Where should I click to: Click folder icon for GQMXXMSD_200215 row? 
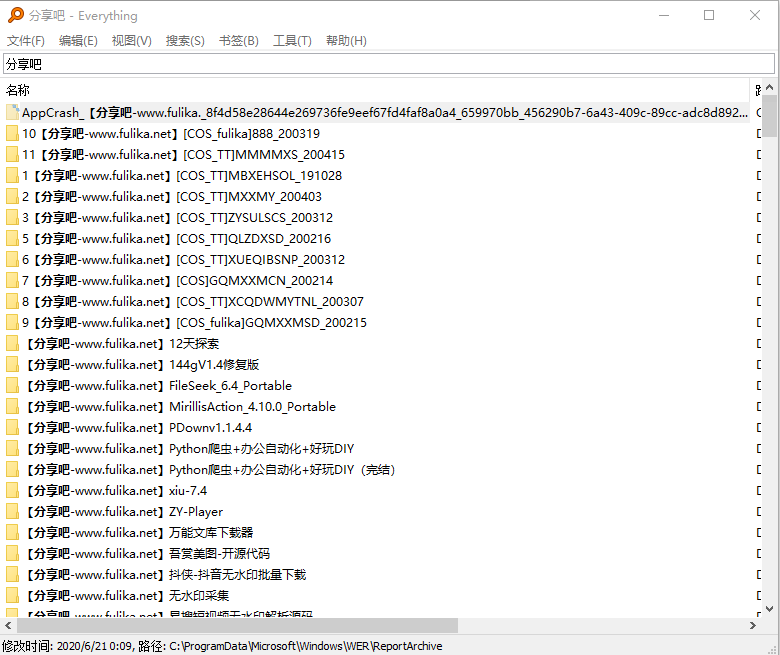pos(12,323)
